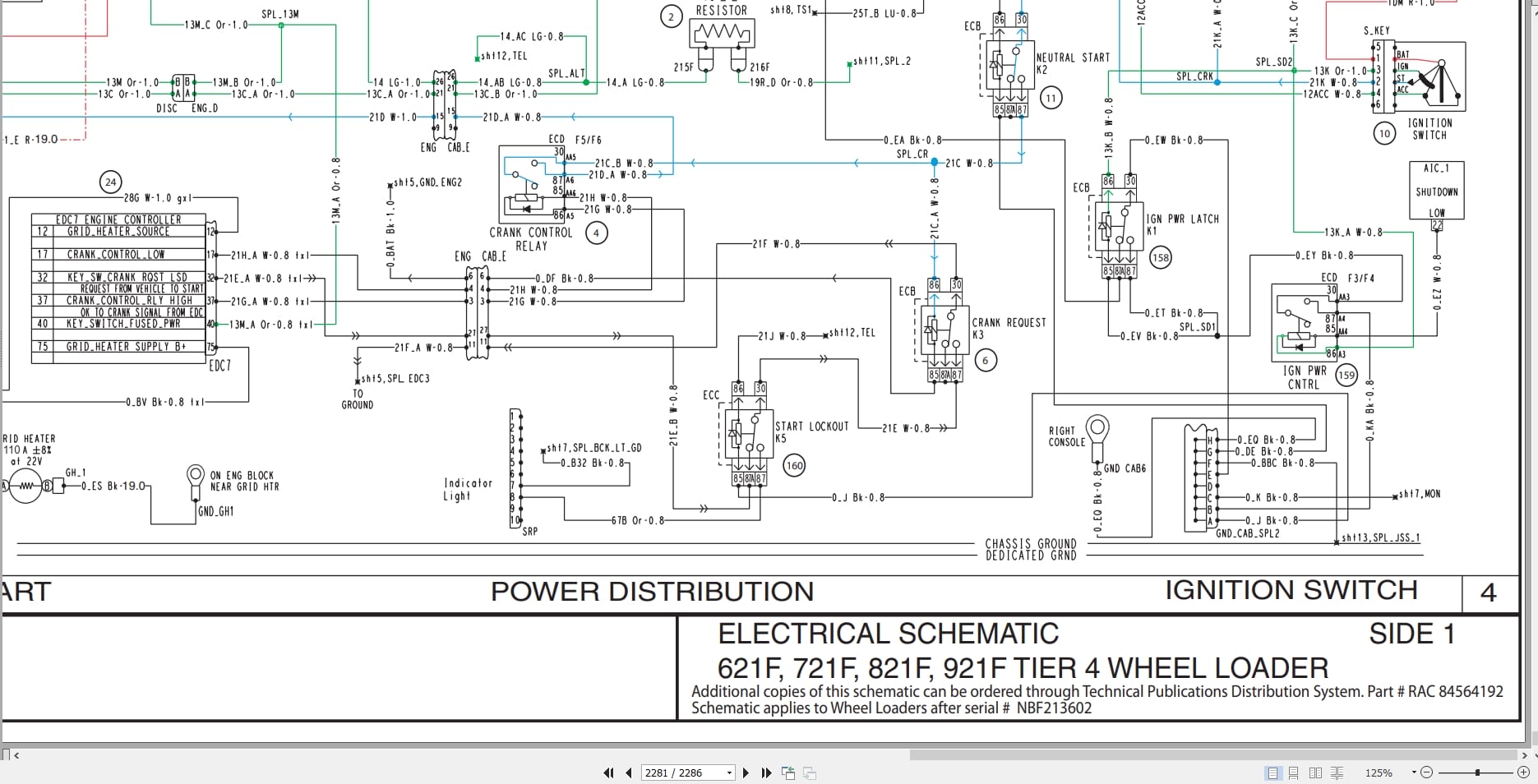Image resolution: width=1538 pixels, height=784 pixels.
Task: Click the ON ENG BLOCK NEAR GRID HTR note
Action: [x=244, y=482]
